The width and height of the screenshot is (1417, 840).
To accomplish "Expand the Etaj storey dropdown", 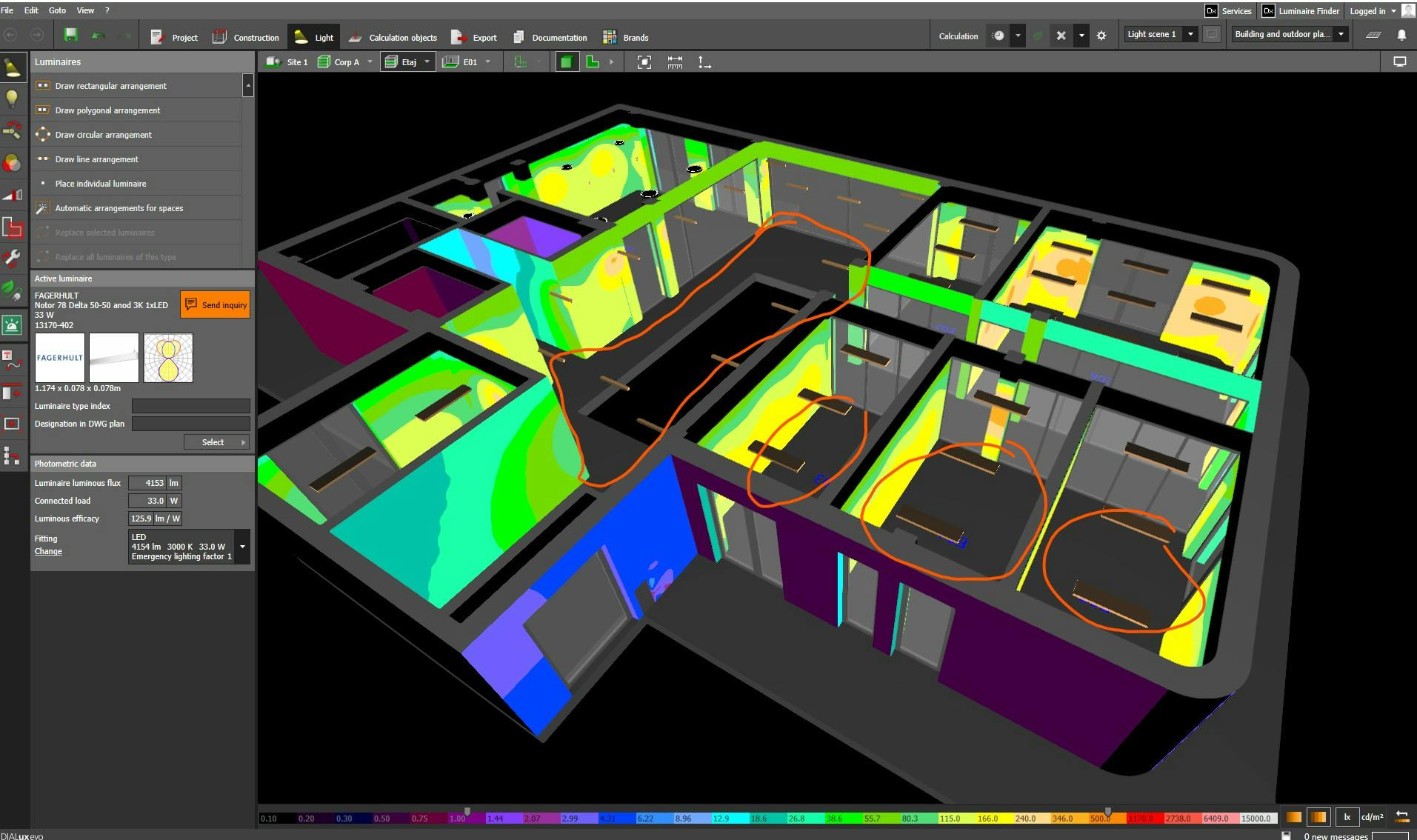I will point(427,62).
